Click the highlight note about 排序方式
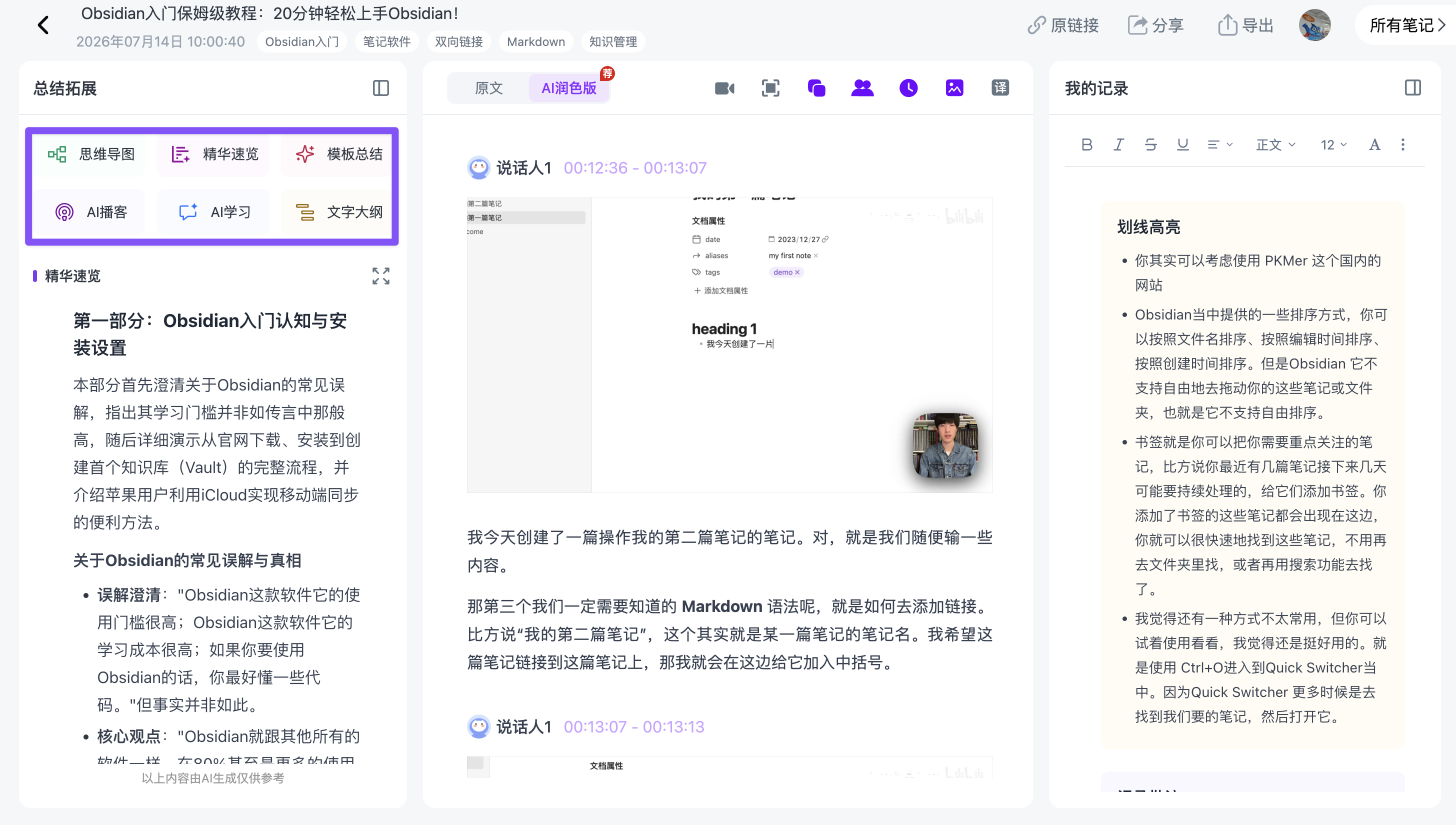The image size is (1456, 825). tap(1260, 363)
